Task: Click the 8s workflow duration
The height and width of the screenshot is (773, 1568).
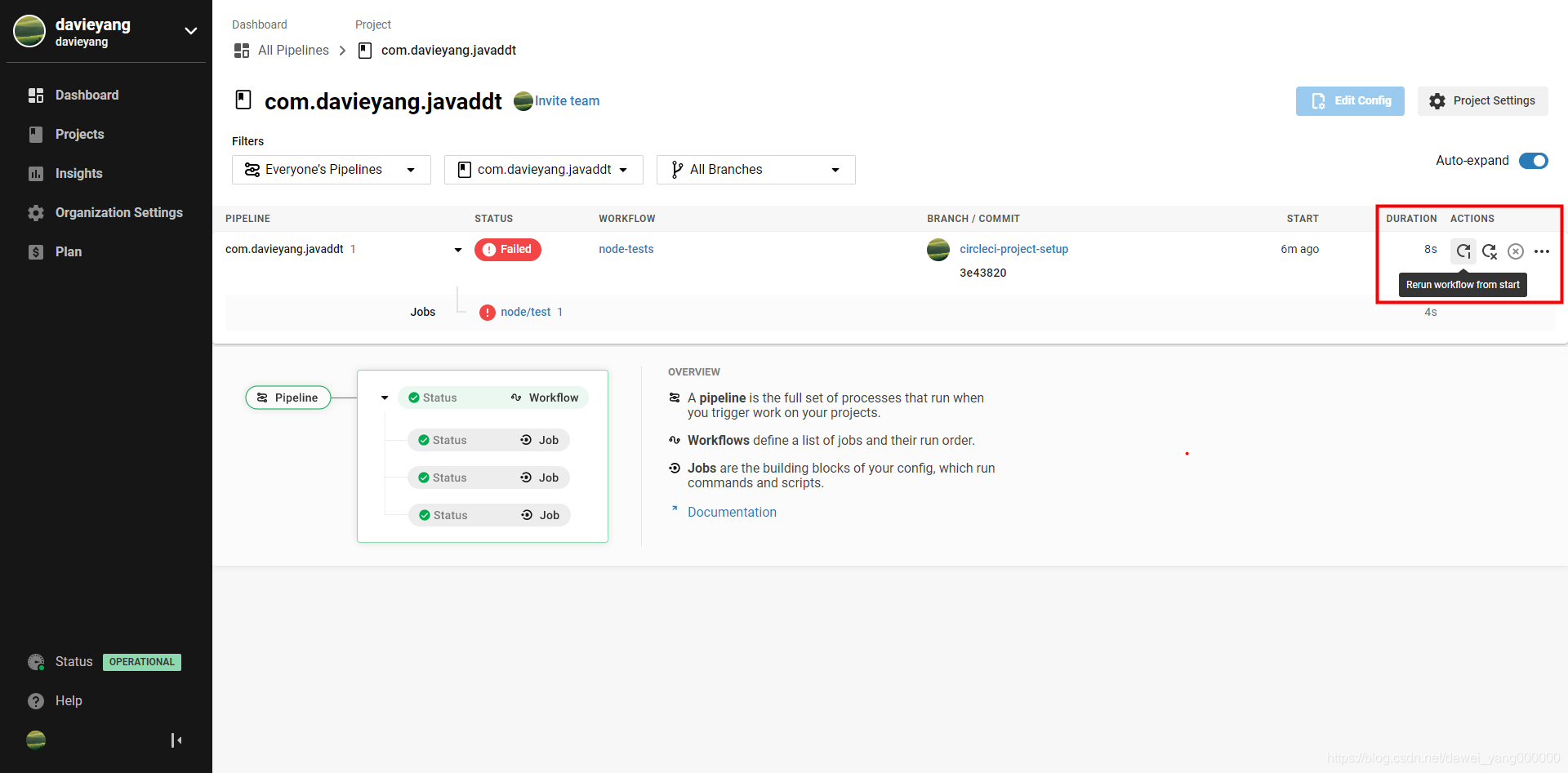Action: [x=1431, y=250]
